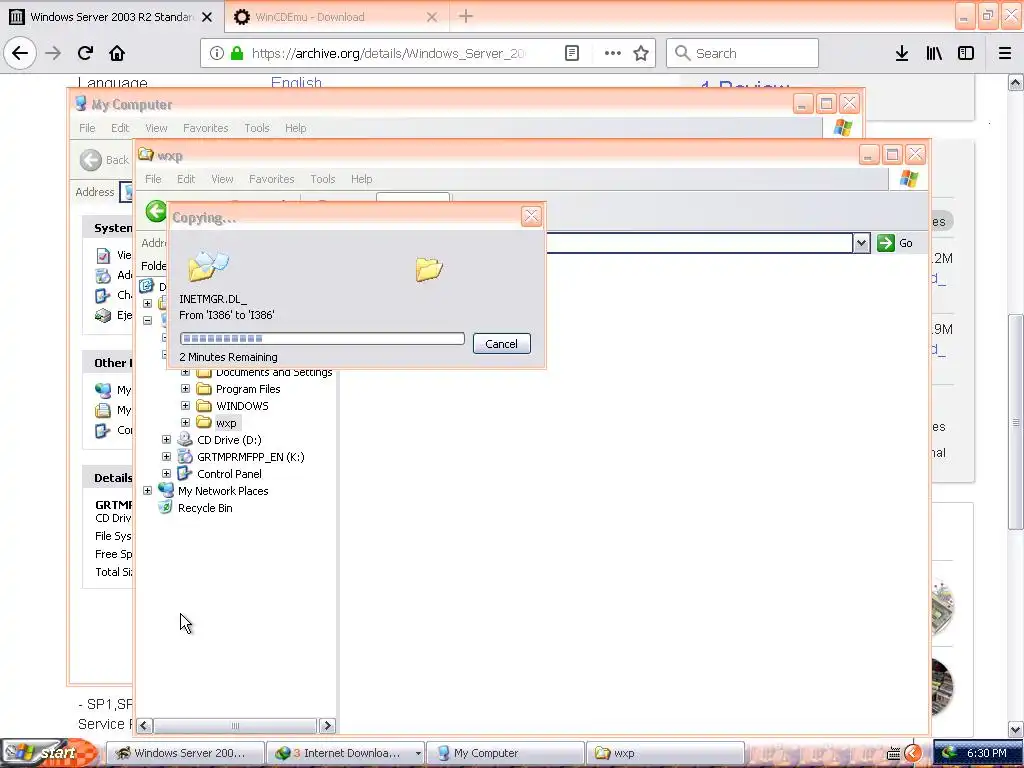Select Program Files folder in tree
The image size is (1024, 768).
[x=248, y=389]
